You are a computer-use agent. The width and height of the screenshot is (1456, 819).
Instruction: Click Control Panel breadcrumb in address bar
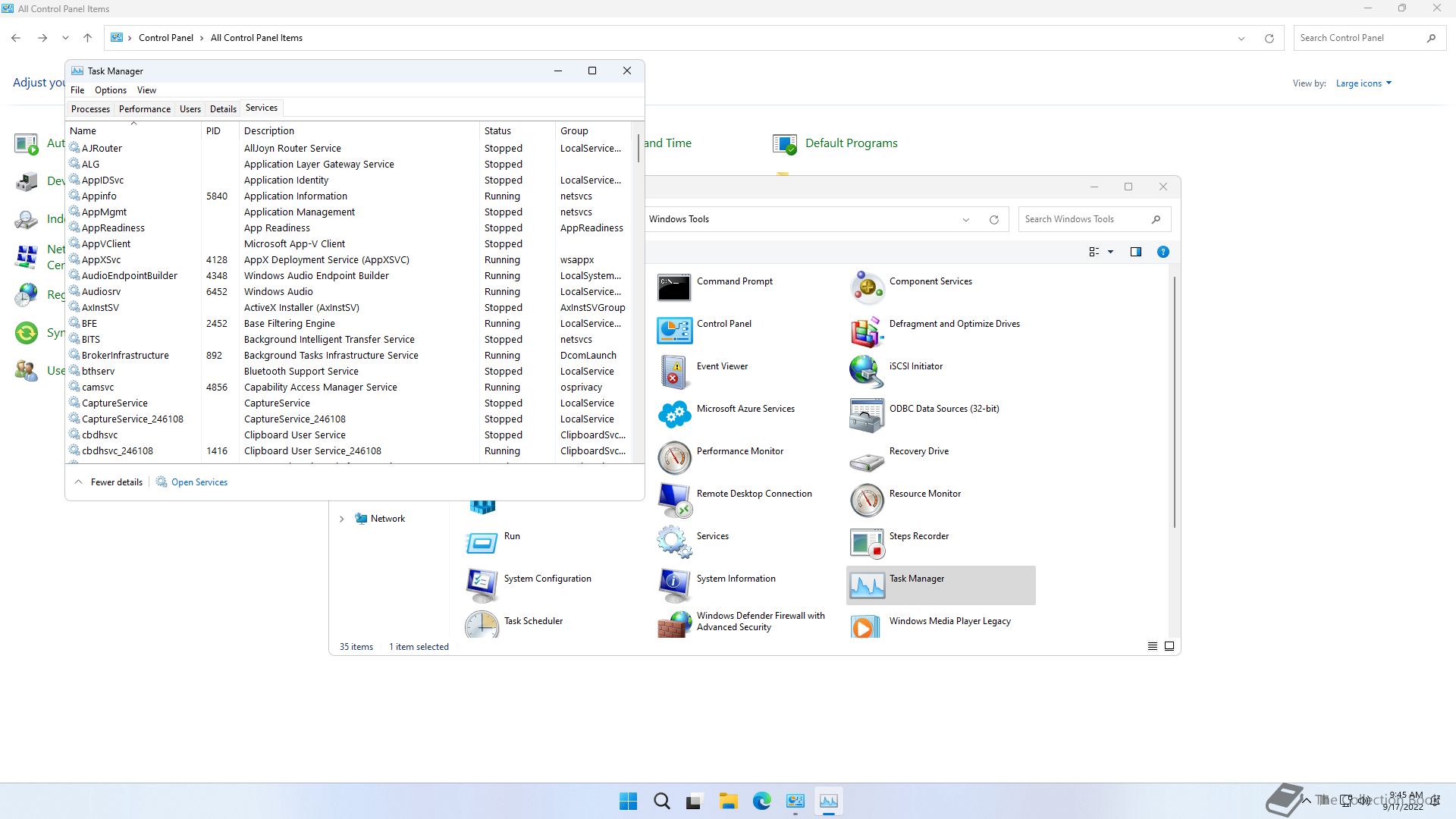(165, 38)
